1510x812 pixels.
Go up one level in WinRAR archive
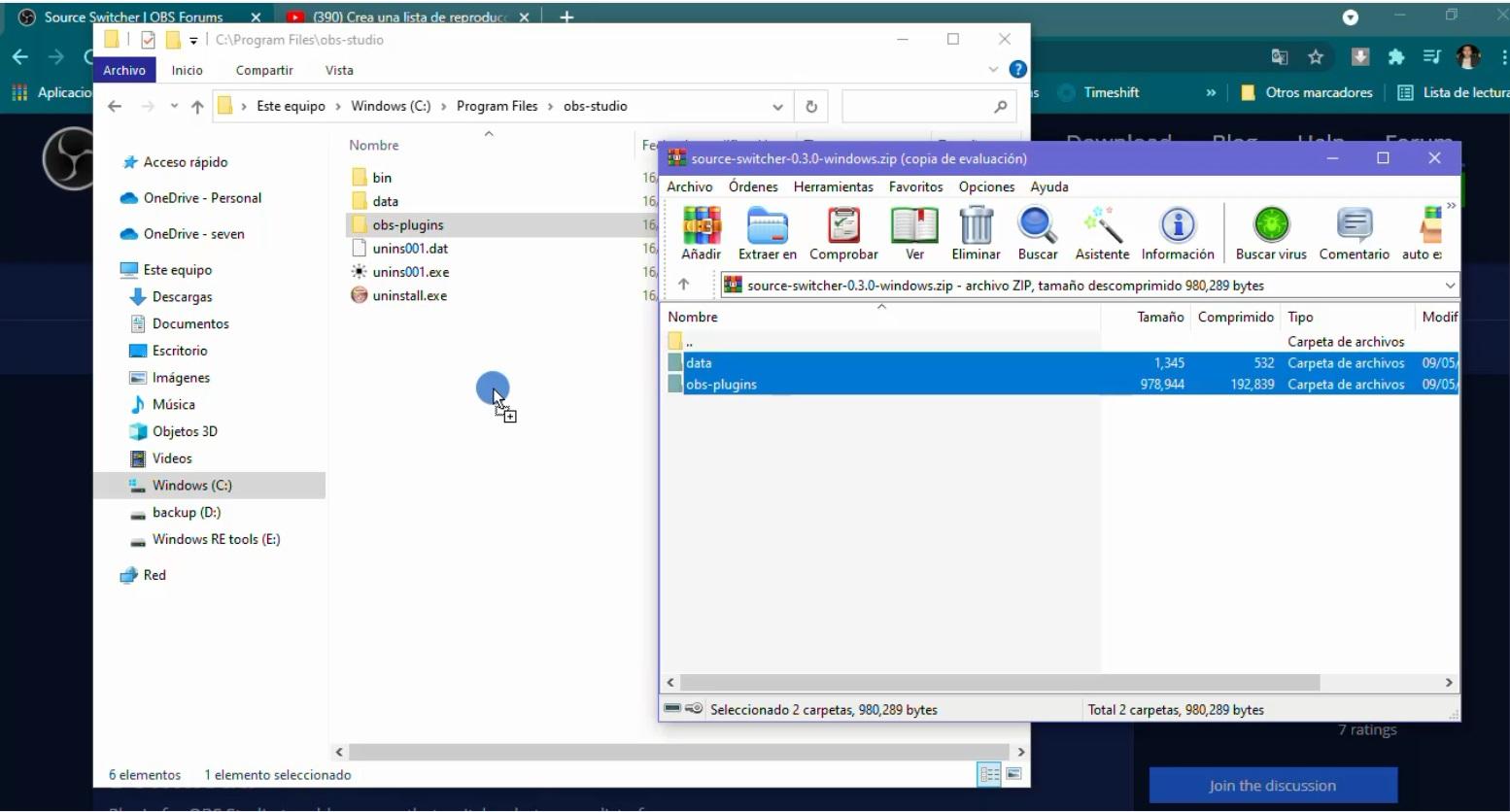(x=684, y=285)
